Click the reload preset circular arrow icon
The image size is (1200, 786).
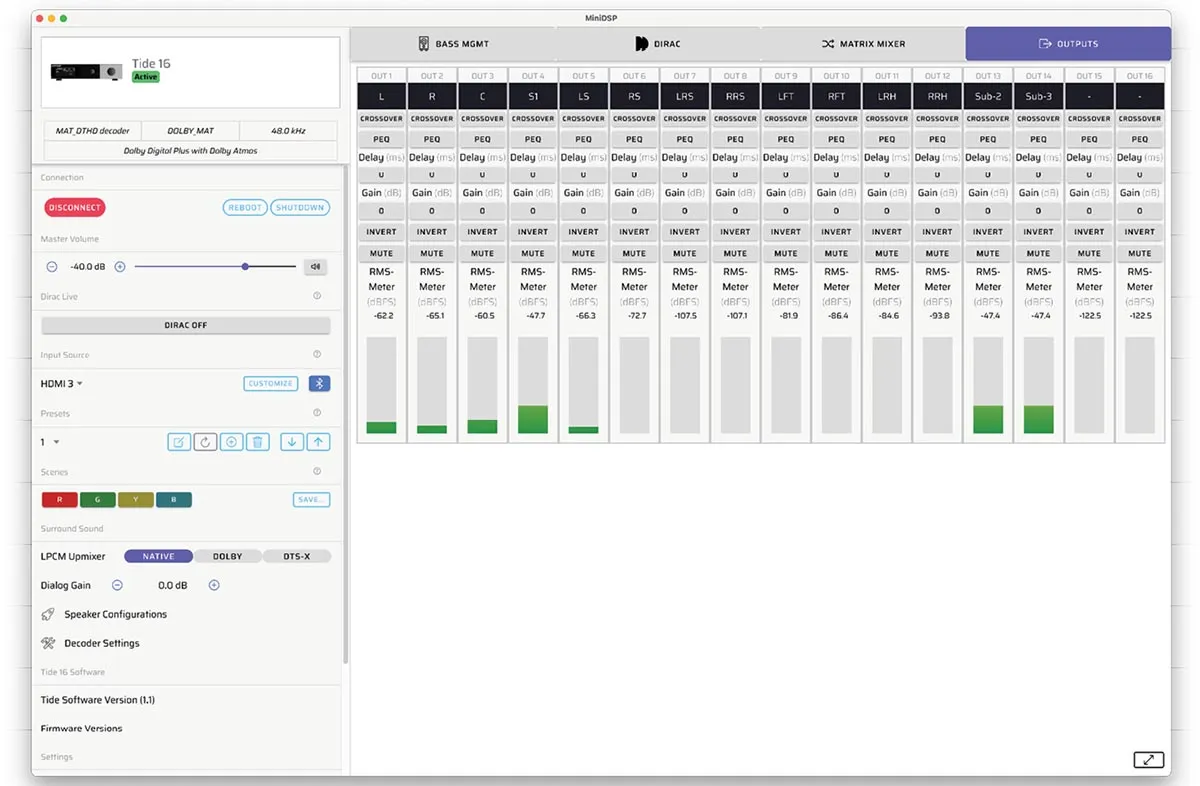[x=205, y=442]
